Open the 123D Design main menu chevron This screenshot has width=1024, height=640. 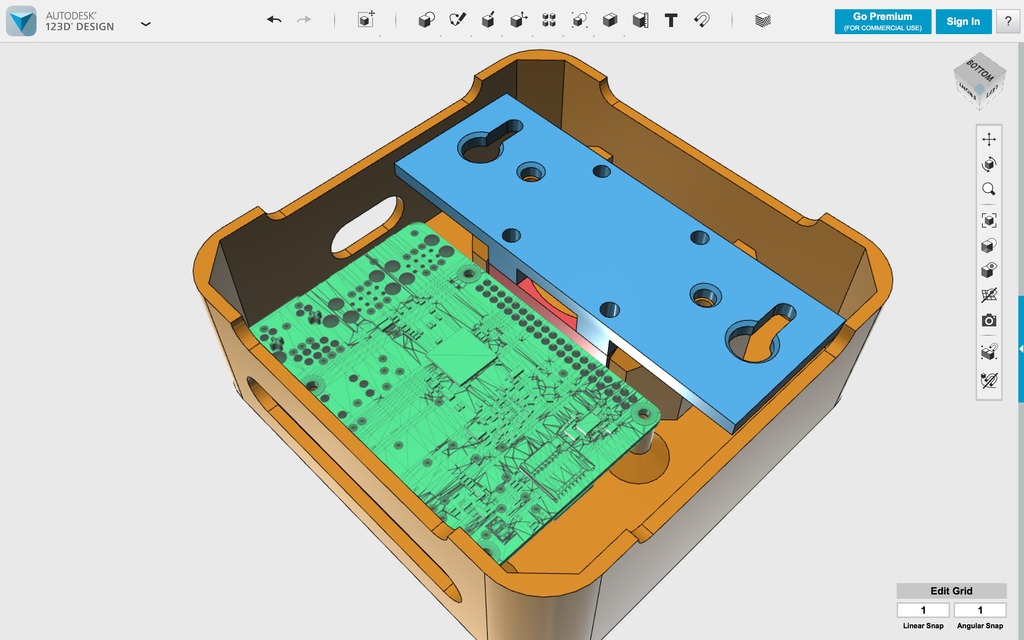coord(146,23)
